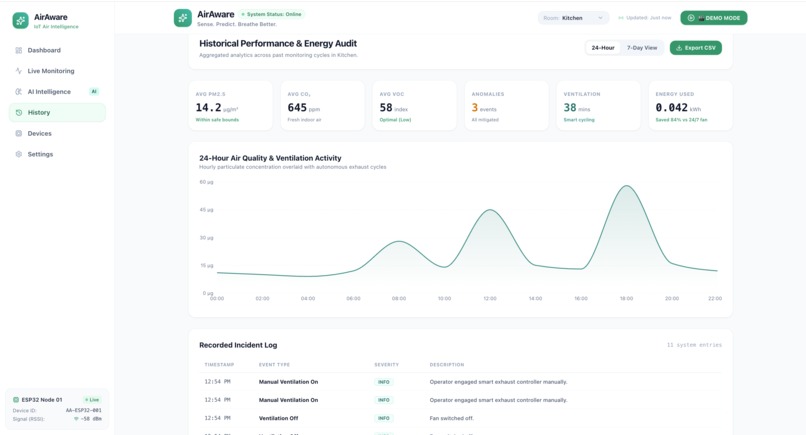Click the '24-Hour Air Quality & Ventilation Activity' title
The image size is (806, 435).
coord(270,158)
